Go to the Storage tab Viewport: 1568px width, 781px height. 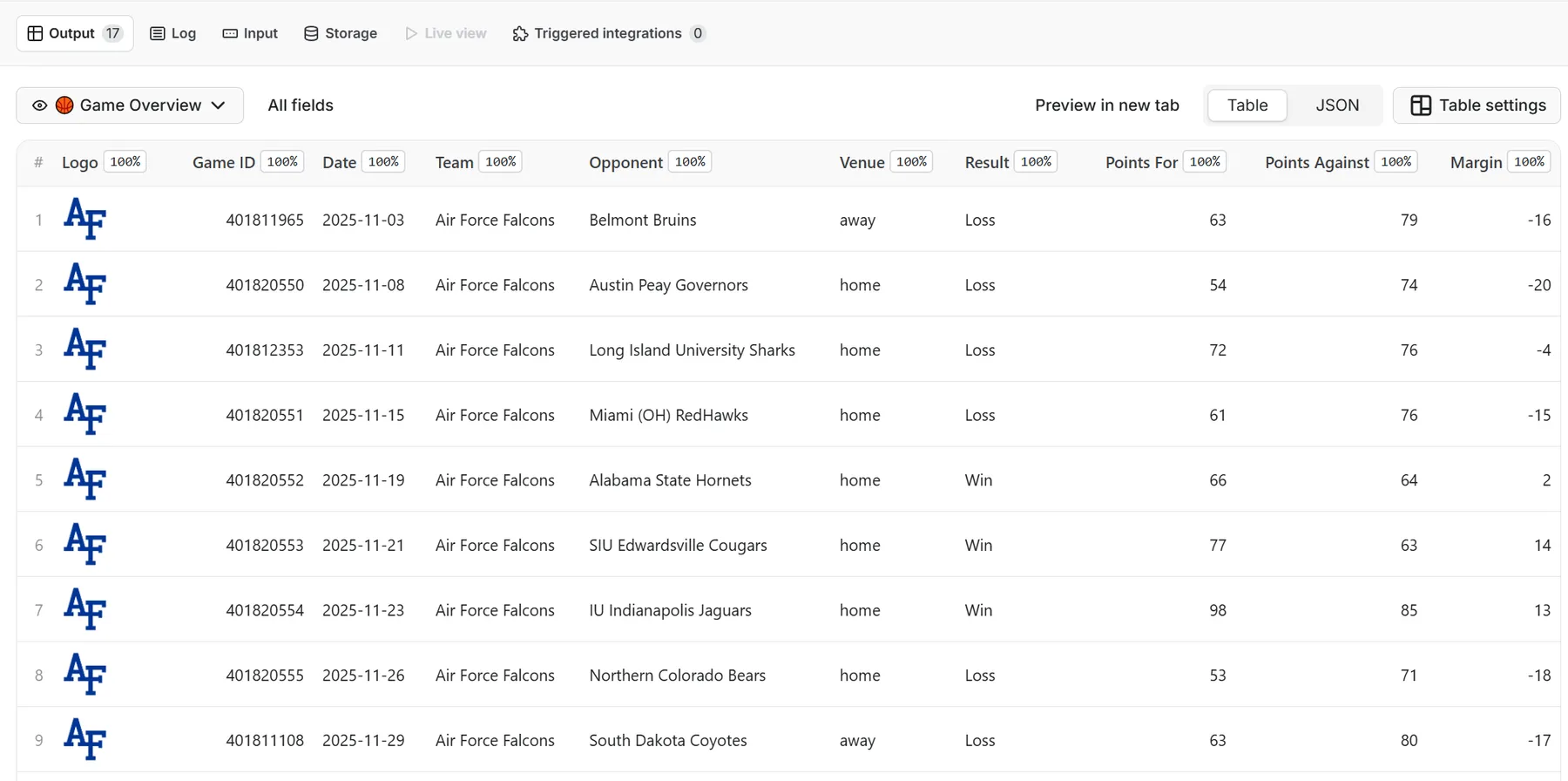[341, 33]
